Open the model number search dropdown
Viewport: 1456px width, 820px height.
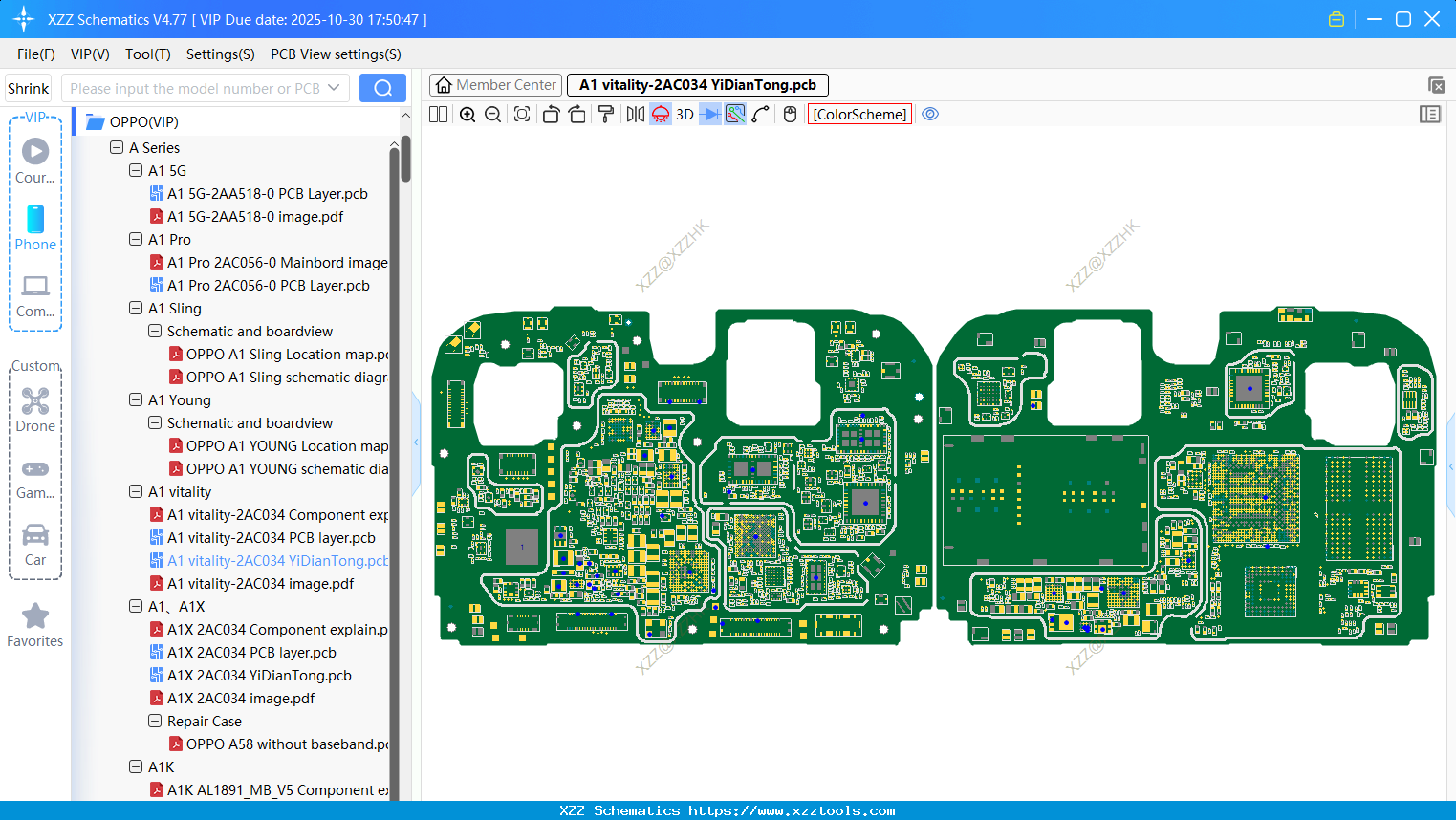[336, 87]
